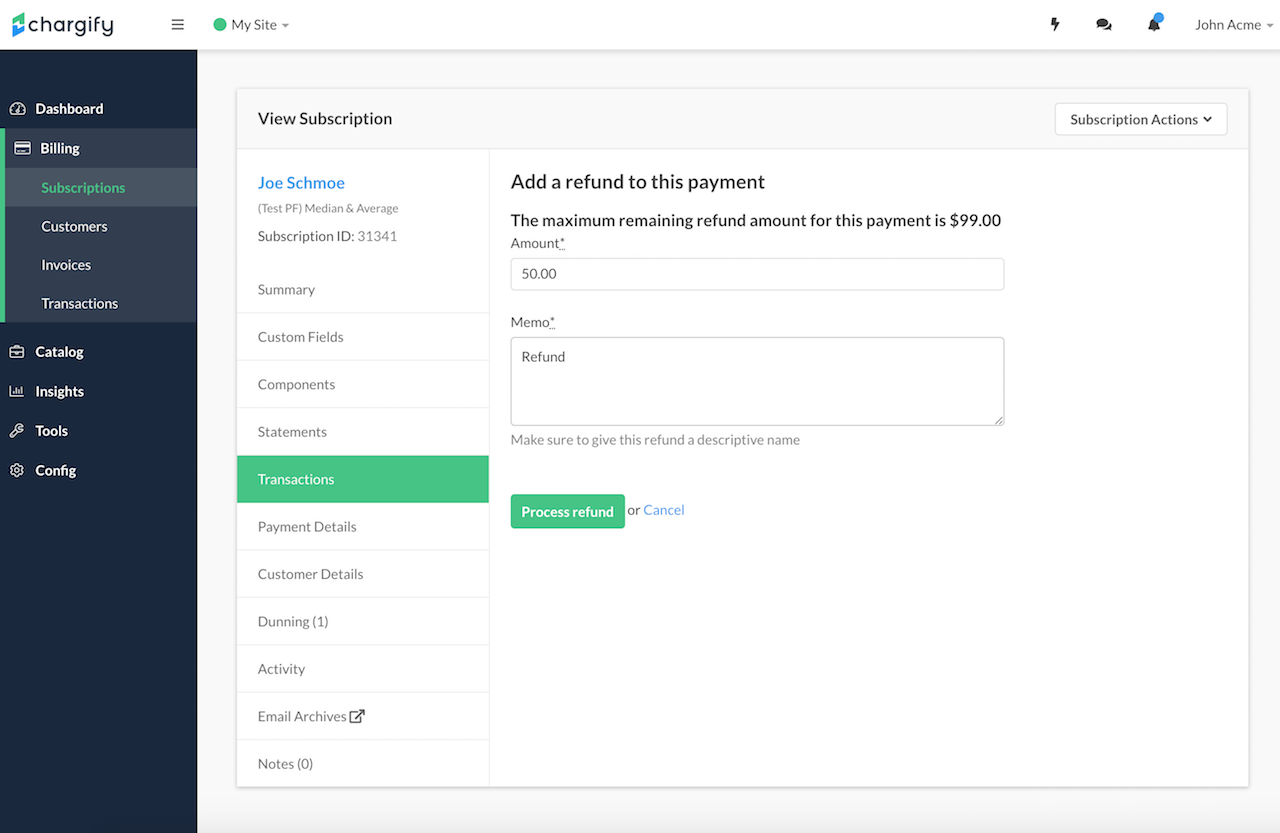Click the Billing card icon

click(x=20, y=147)
